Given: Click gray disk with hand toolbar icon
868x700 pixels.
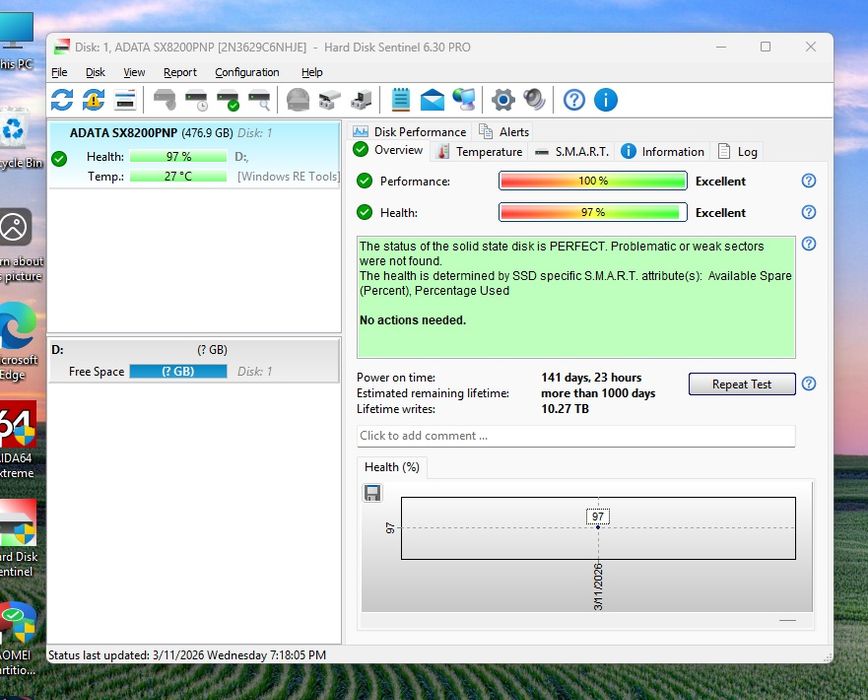Looking at the screenshot, I should tap(164, 100).
